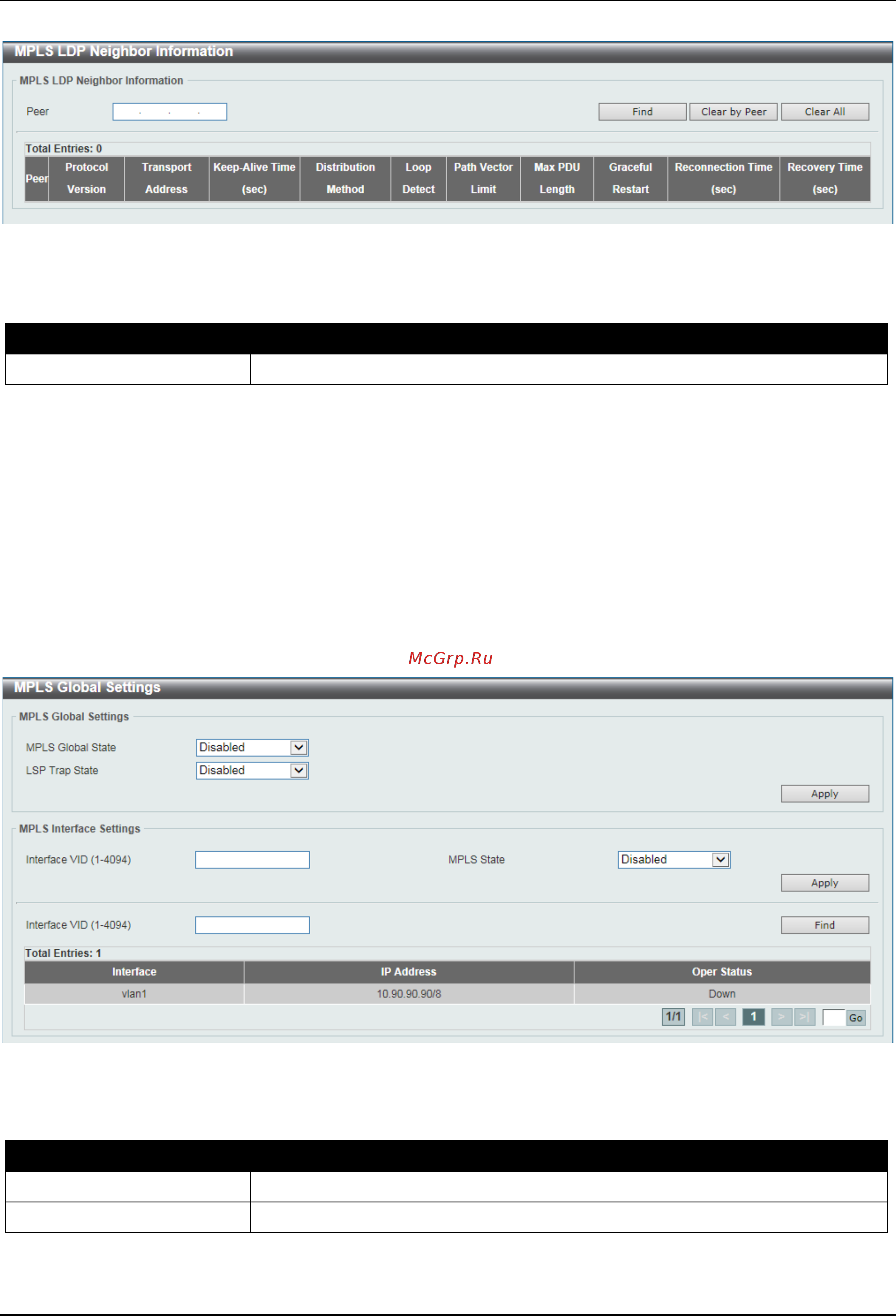Click the Oper Status column header
The height and width of the screenshot is (1316, 896).
[x=722, y=972]
